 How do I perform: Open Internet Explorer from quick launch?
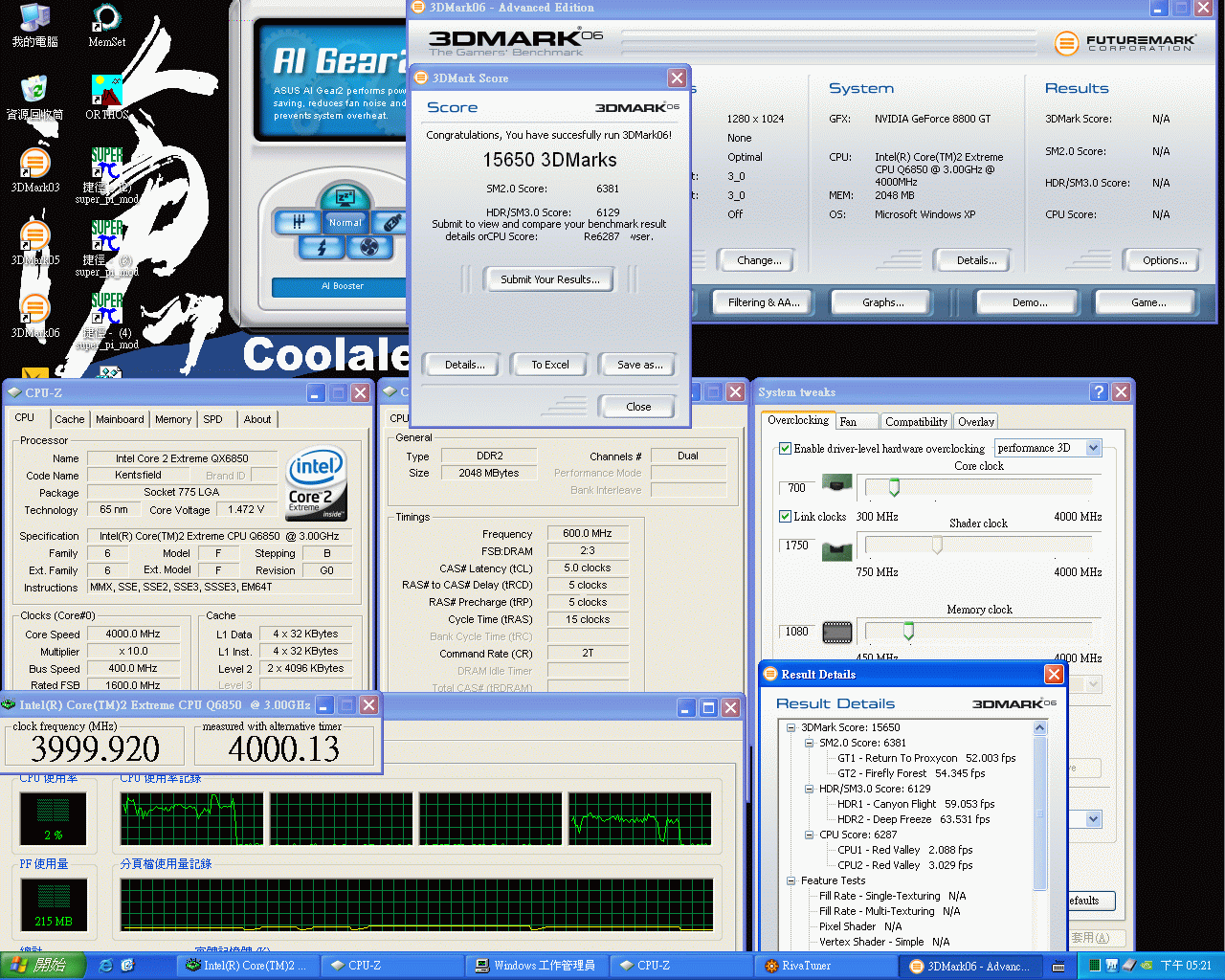[x=106, y=966]
